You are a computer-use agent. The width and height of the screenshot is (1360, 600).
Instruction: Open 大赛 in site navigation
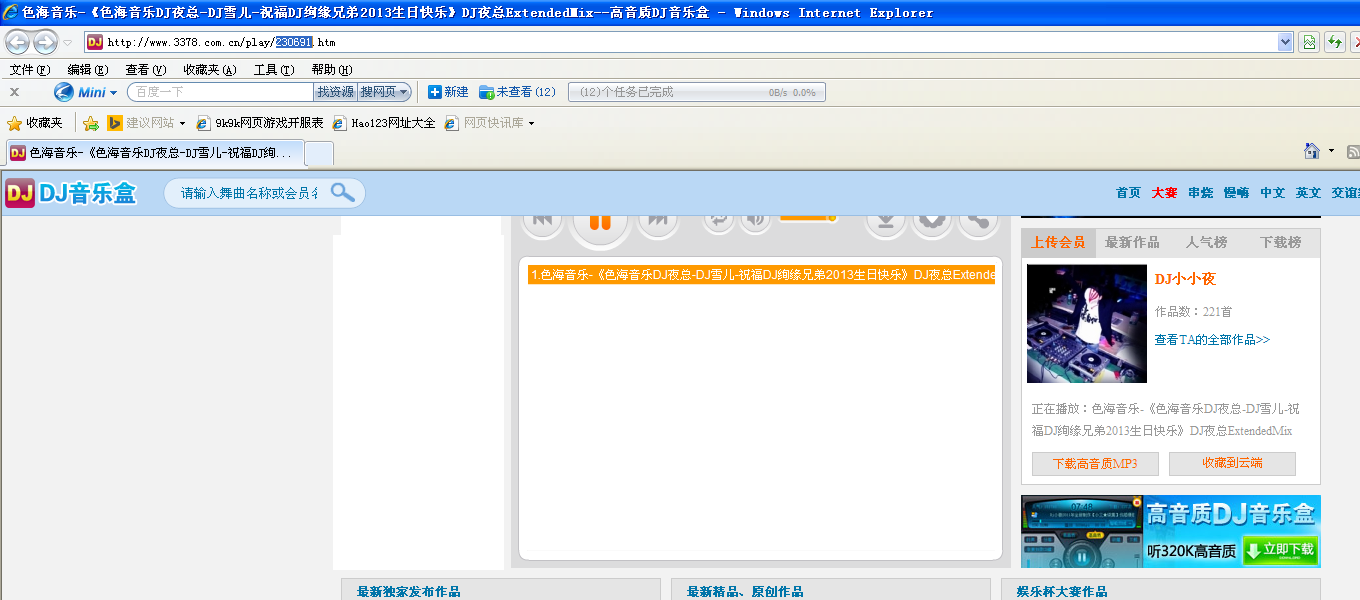[1164, 193]
